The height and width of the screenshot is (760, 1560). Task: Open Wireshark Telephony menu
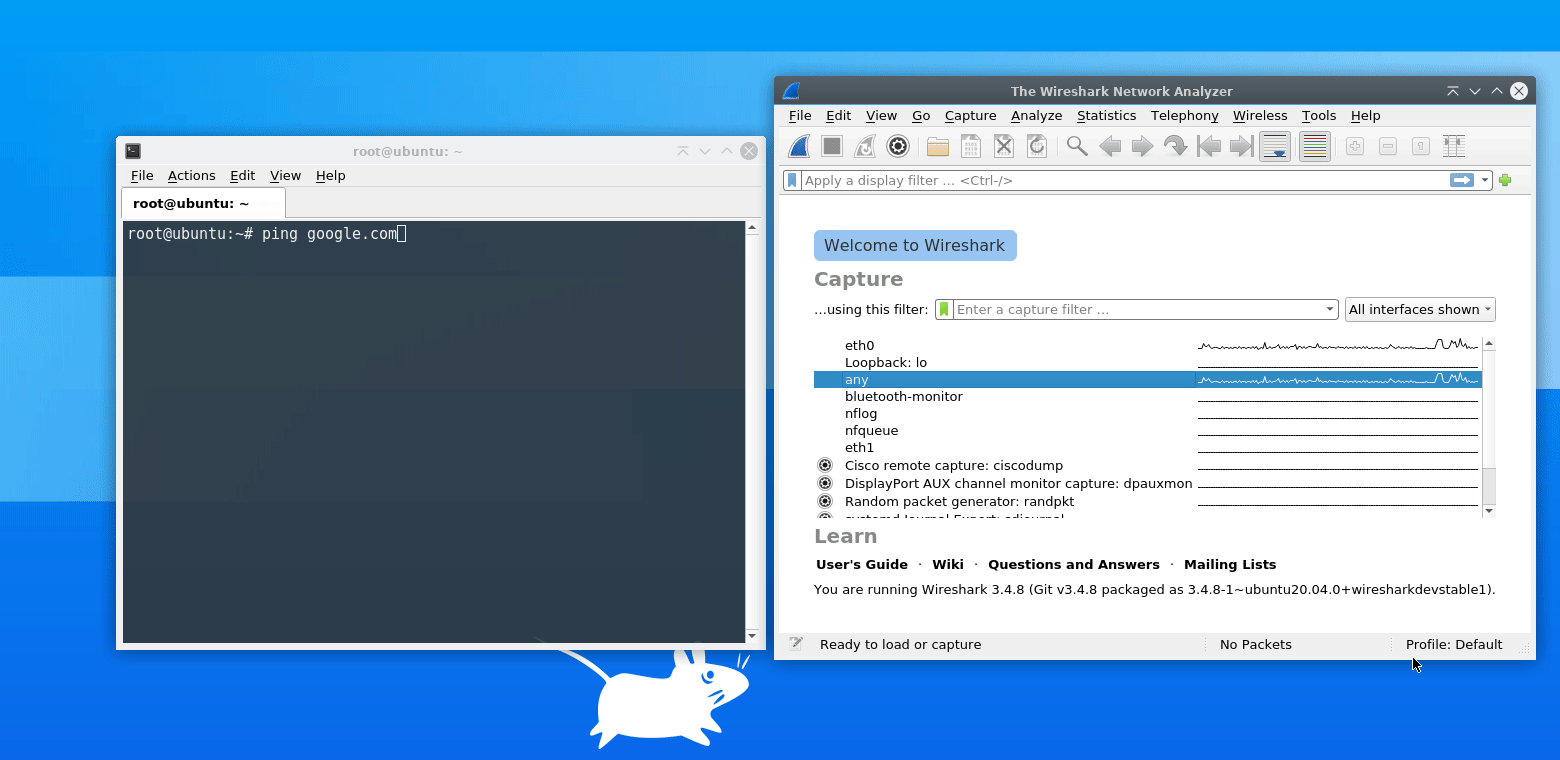[1184, 115]
